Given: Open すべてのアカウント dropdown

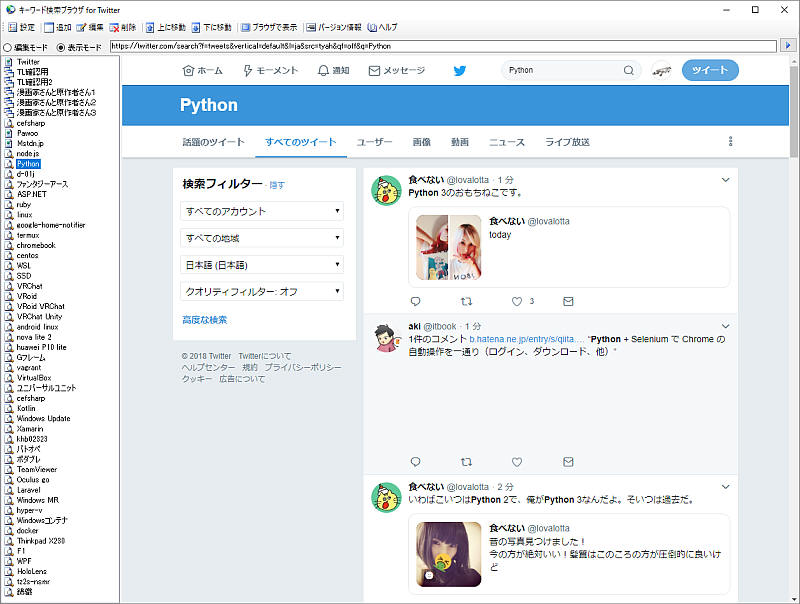Looking at the screenshot, I should [262, 211].
